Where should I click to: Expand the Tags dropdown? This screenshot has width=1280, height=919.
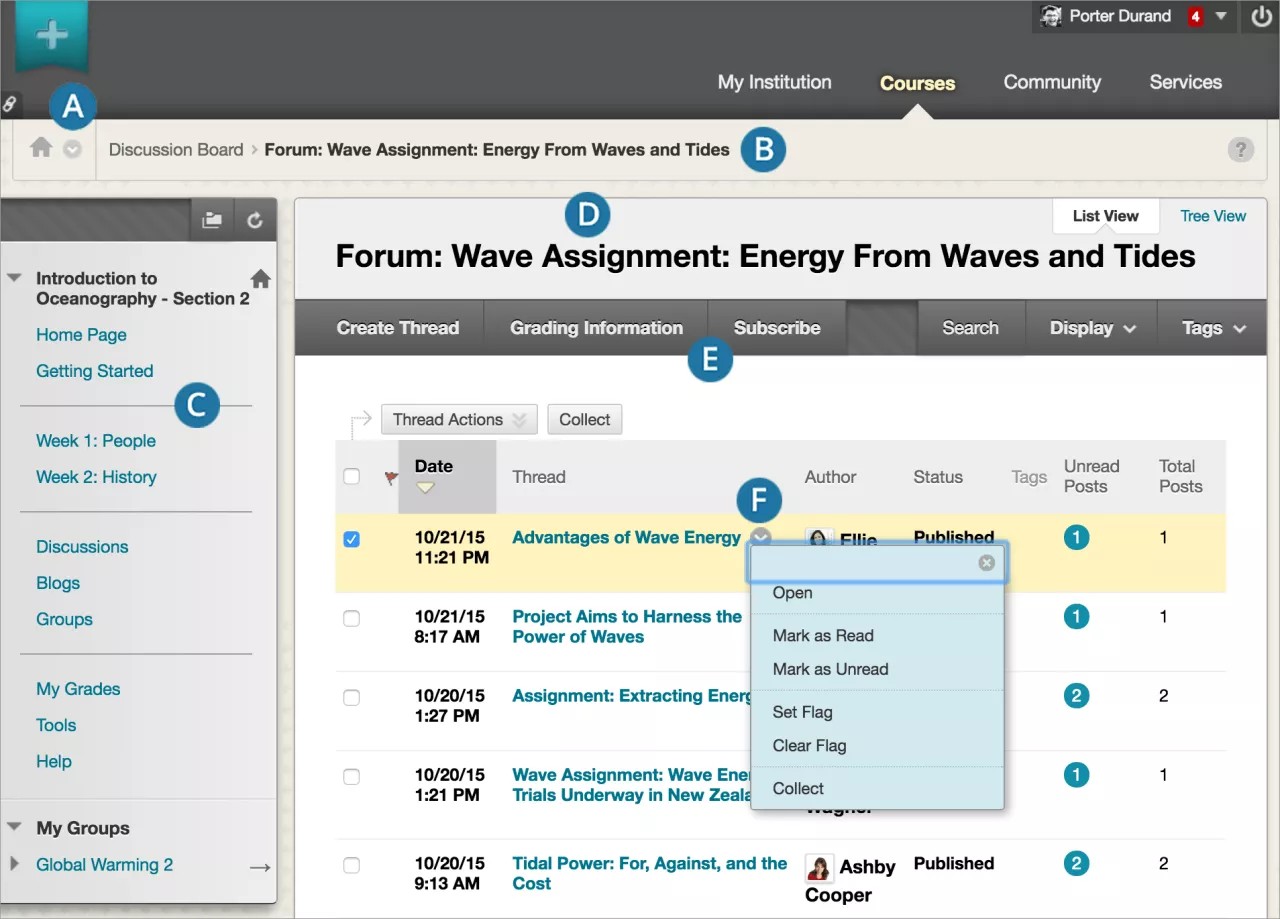[x=1213, y=328]
